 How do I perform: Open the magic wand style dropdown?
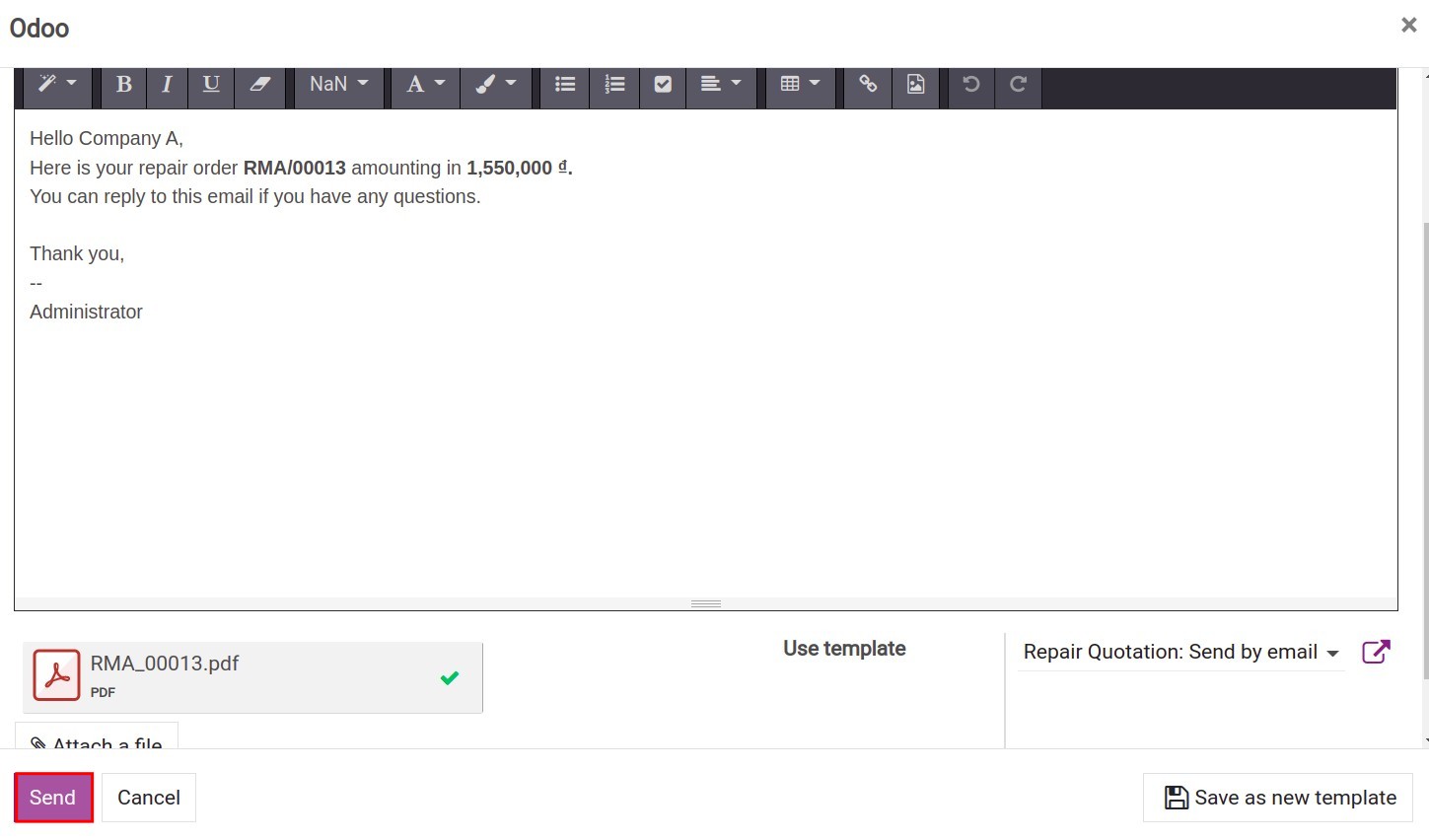[57, 85]
